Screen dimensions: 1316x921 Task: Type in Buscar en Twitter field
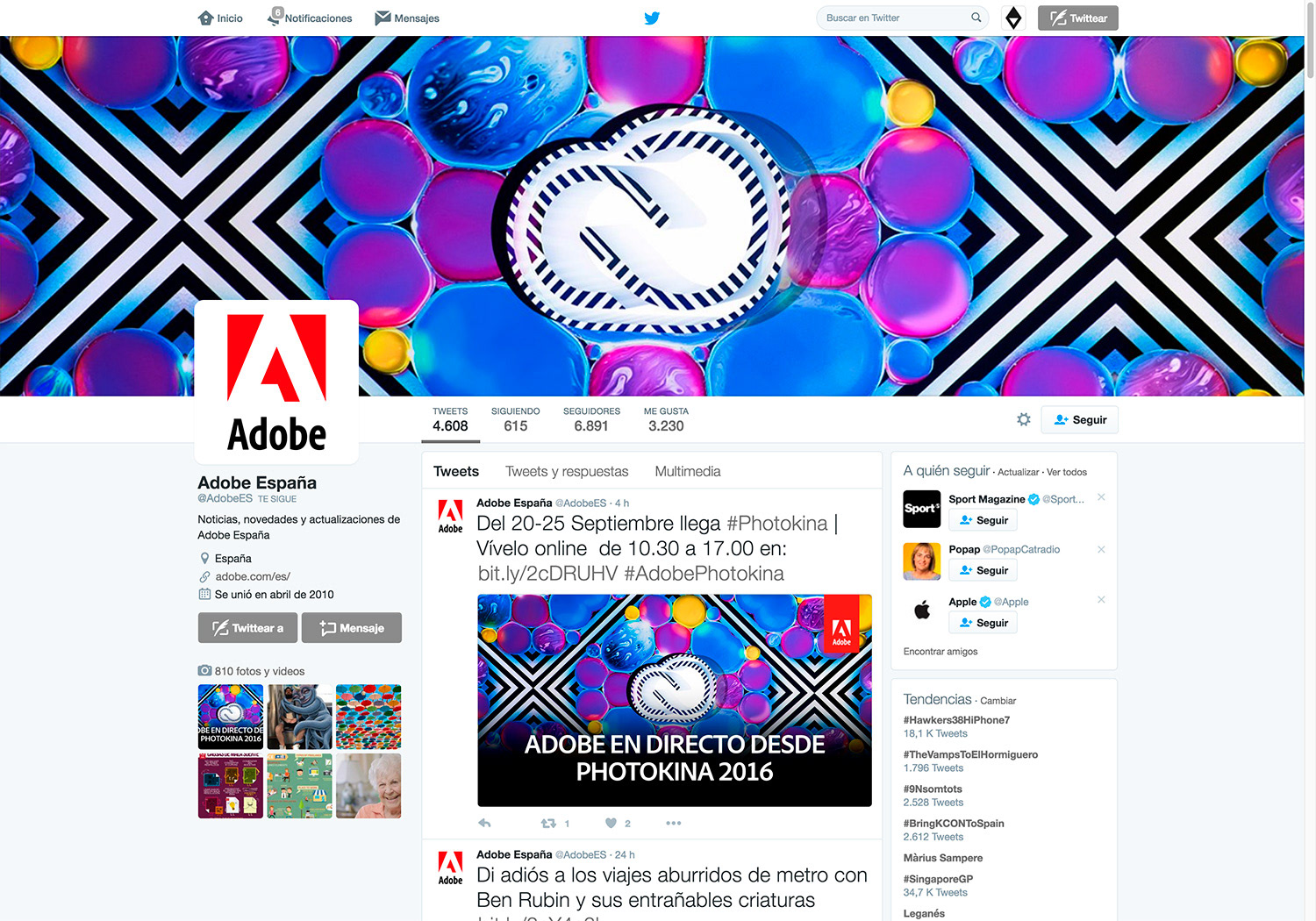point(893,18)
